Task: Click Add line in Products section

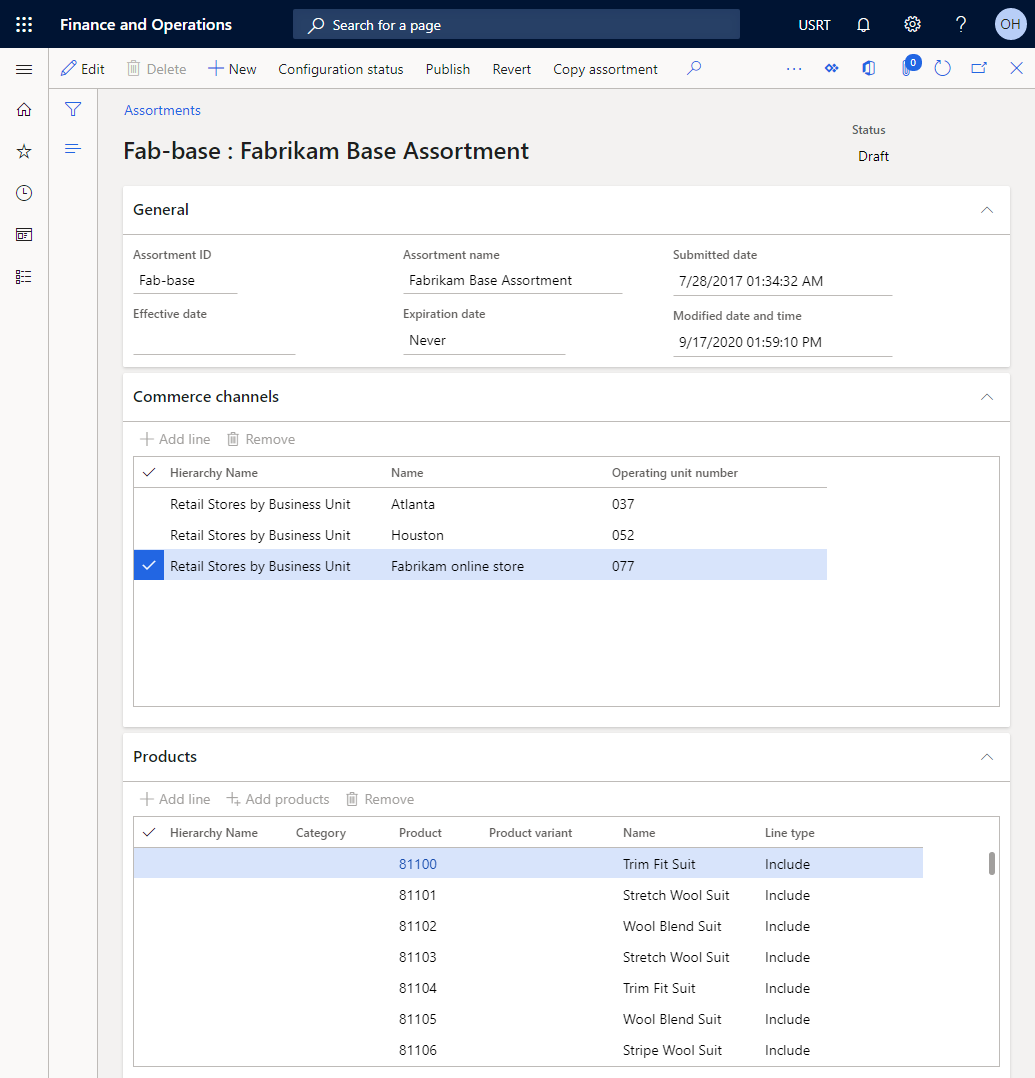Action: (x=175, y=800)
